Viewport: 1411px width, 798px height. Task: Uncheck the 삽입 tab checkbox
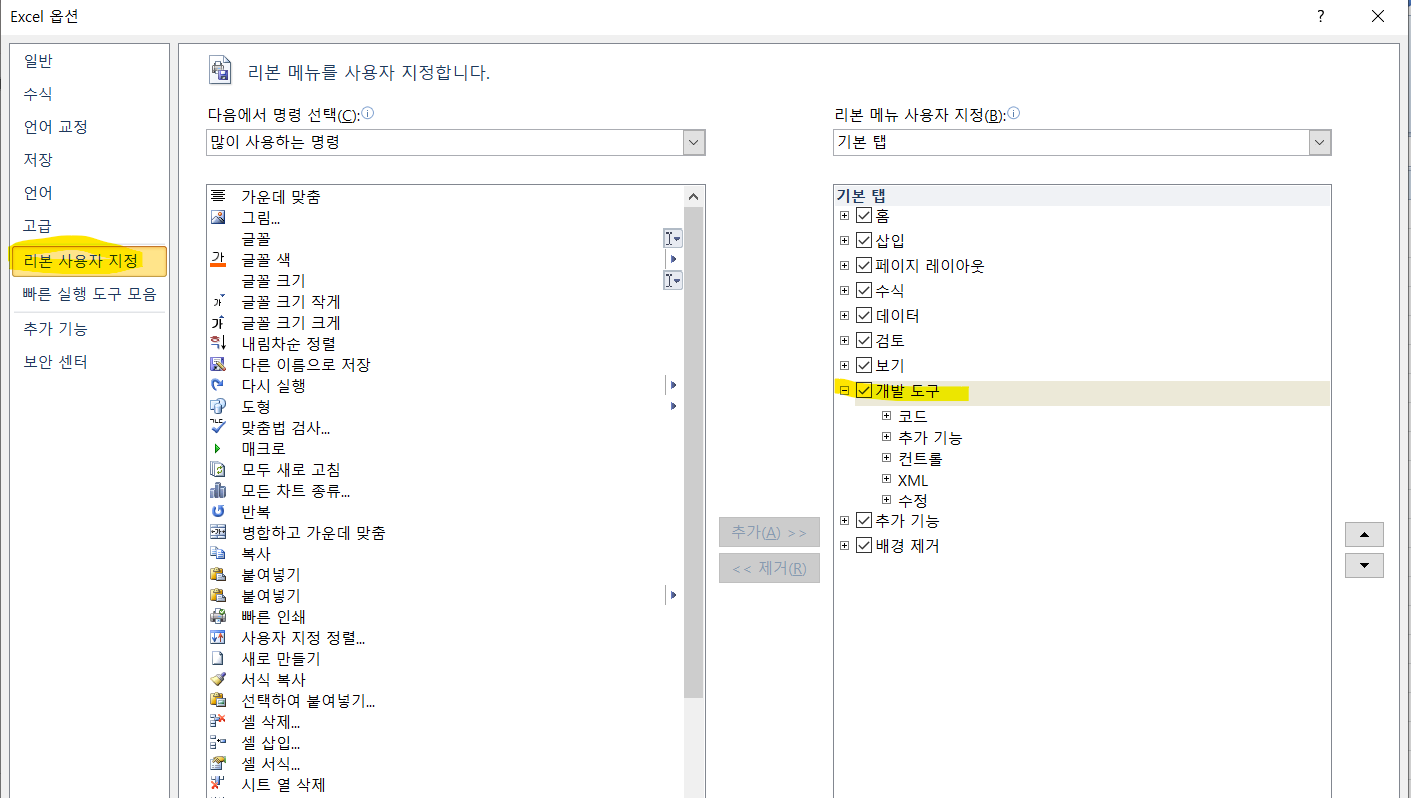point(864,240)
